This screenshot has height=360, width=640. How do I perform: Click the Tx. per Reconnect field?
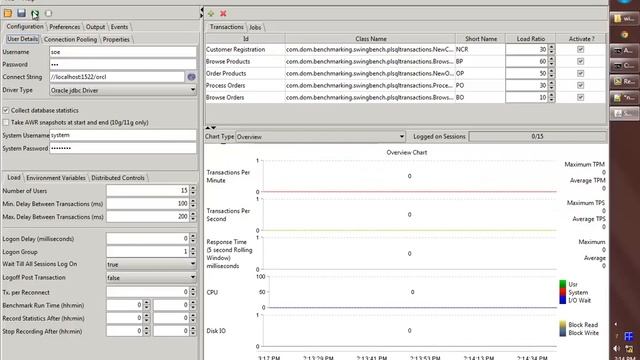point(148,292)
